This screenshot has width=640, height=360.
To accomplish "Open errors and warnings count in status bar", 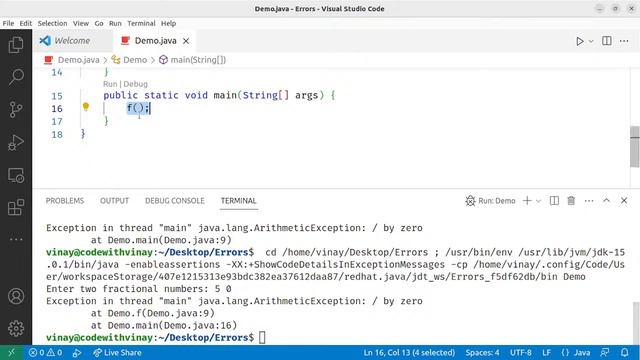I will (x=45, y=353).
